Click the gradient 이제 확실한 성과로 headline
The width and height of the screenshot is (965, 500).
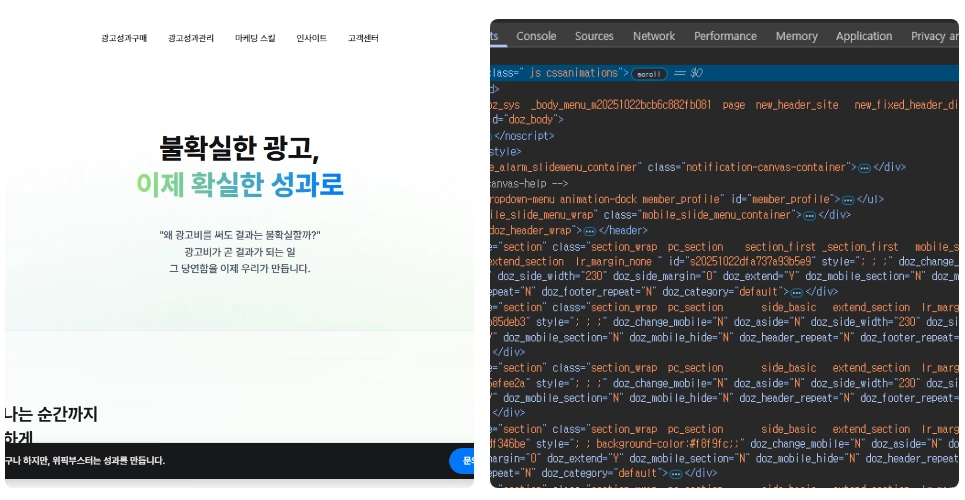click(x=239, y=184)
